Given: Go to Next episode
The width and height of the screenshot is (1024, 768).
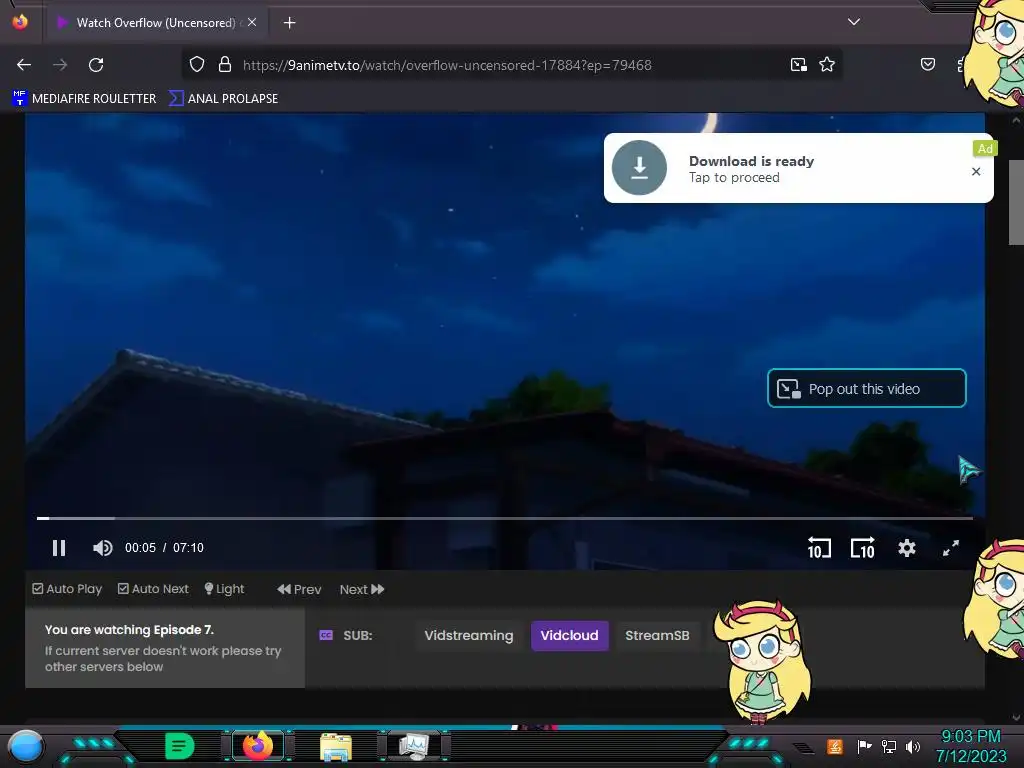Looking at the screenshot, I should (362, 589).
